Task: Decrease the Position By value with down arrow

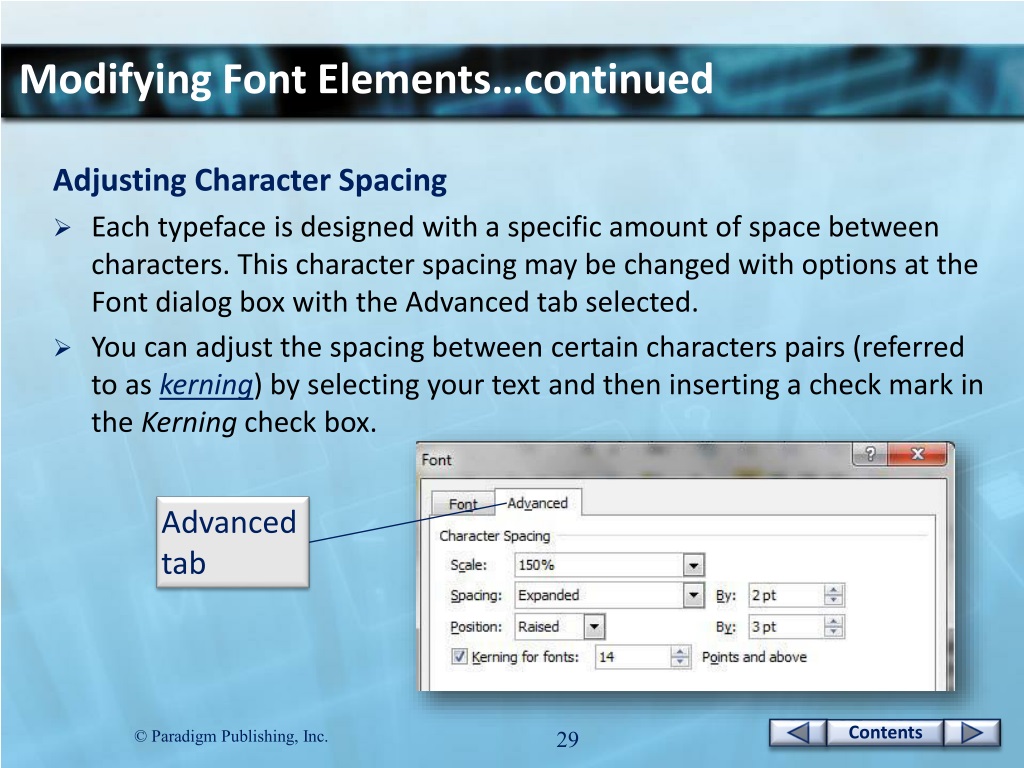Action: 835,633
